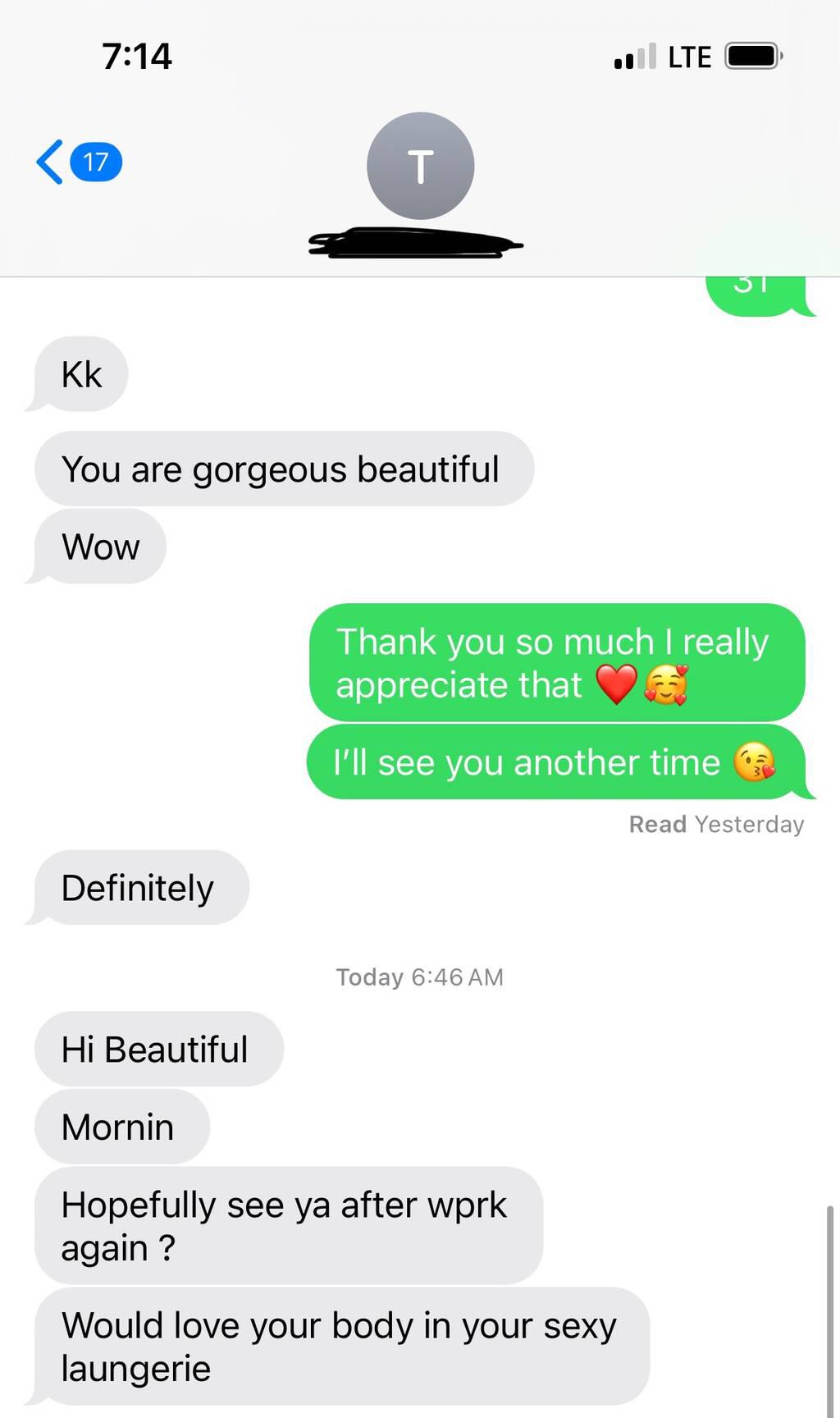Tap the kissing face emoji in message

click(754, 762)
